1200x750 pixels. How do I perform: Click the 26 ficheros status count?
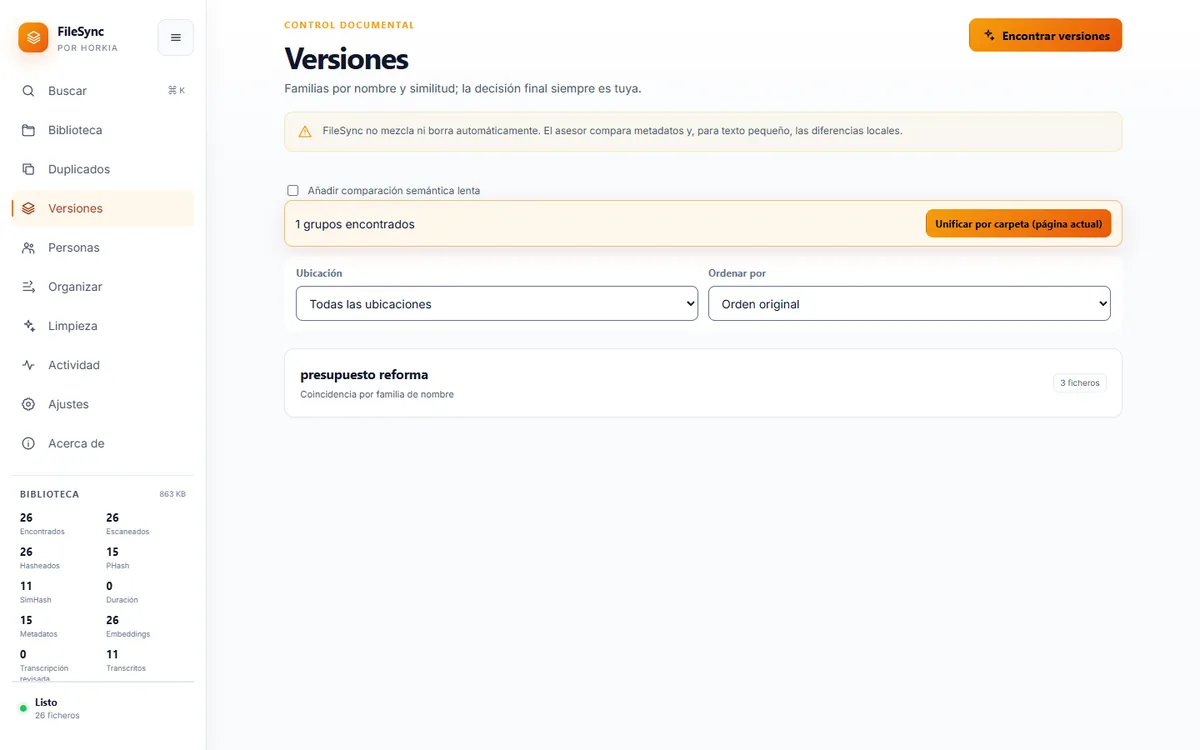[57, 715]
